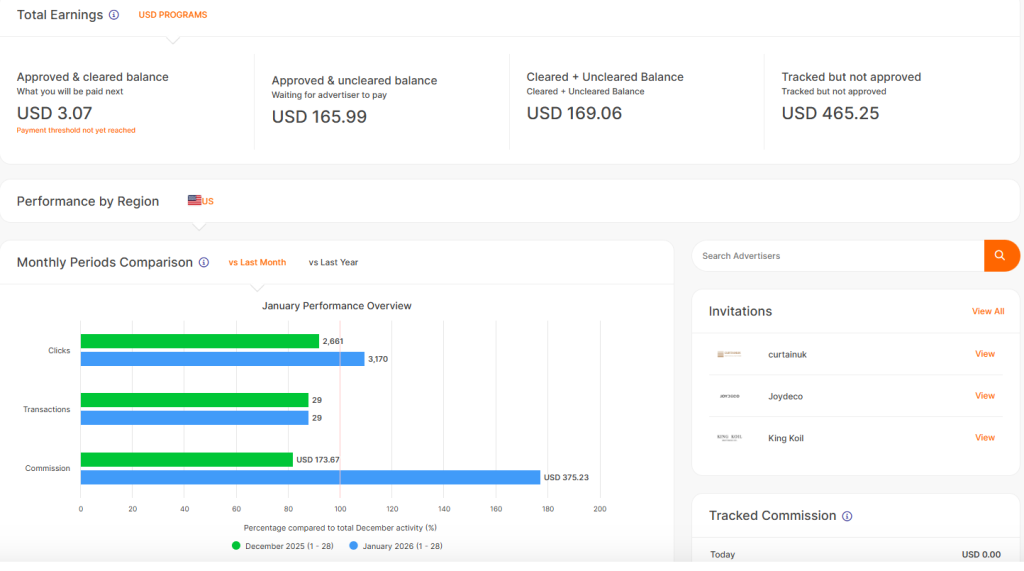Click the blue January Commission bar
Image resolution: width=1024 pixels, height=571 pixels.
click(x=310, y=477)
